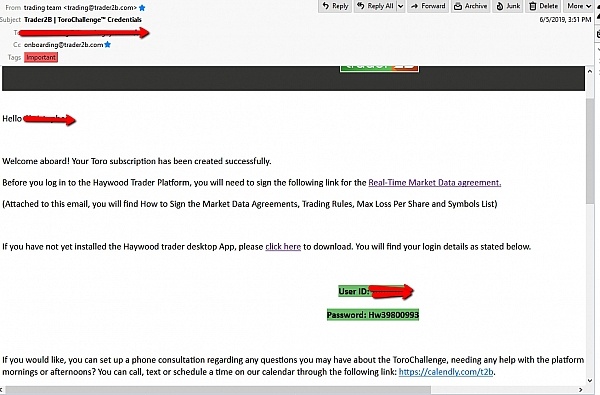Image resolution: width=600 pixels, height=395 pixels.
Task: Click the horizontal scrollbar thumb
Action: point(218,390)
